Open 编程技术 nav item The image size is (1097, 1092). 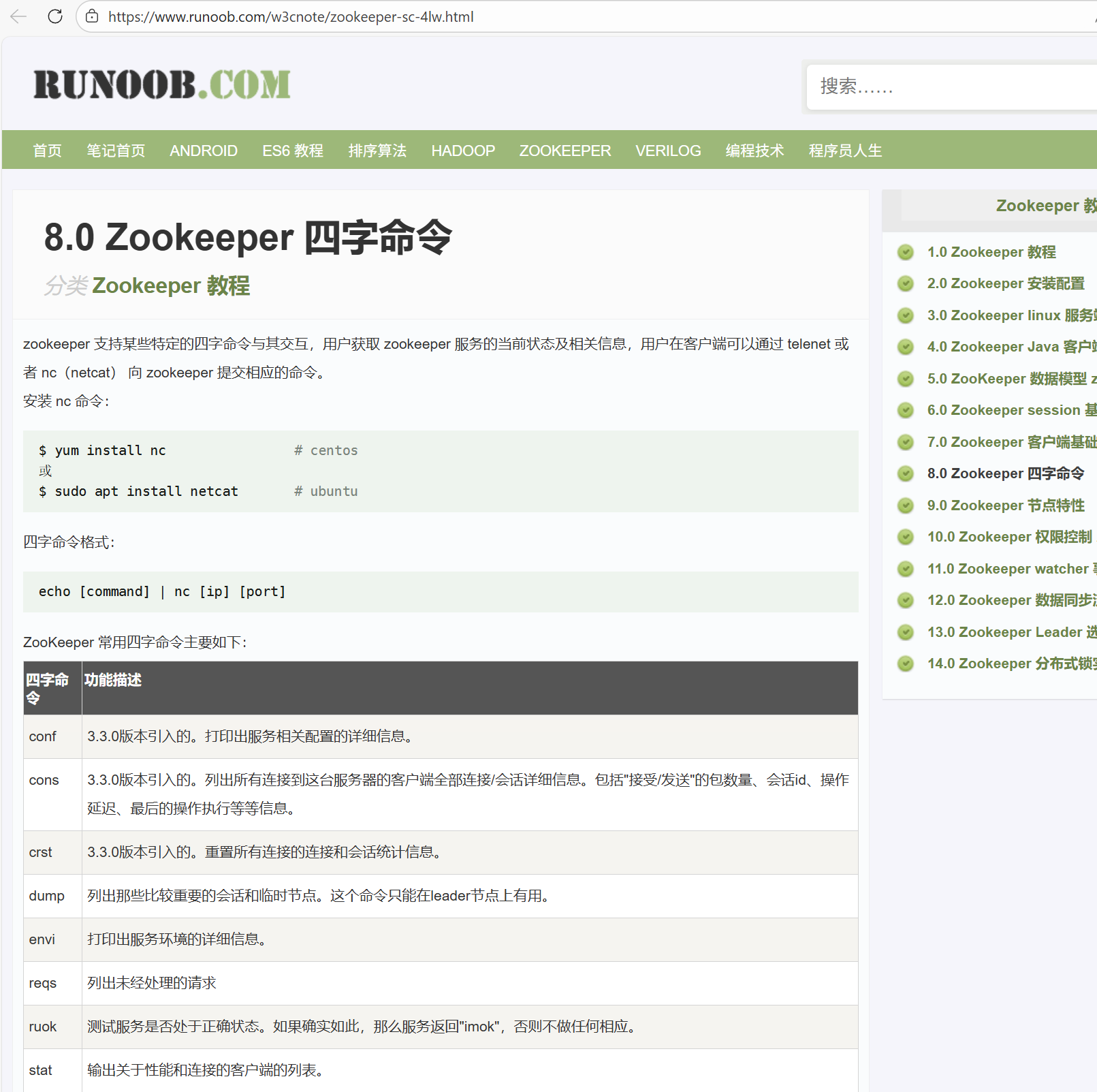tap(754, 151)
